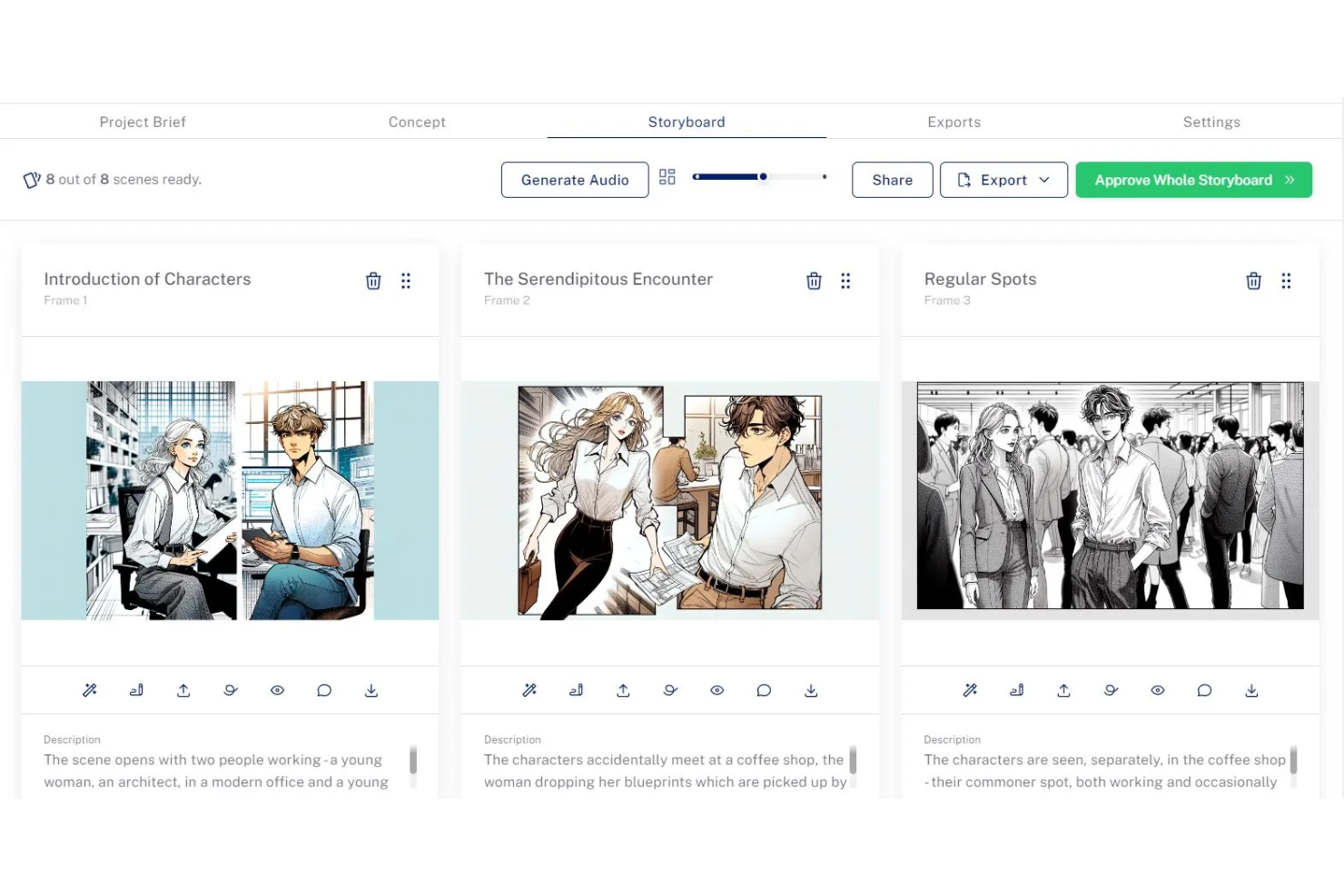Screen dimensions: 1344x896
Task: Click the Generate Audio button
Action: pyautogui.click(x=575, y=180)
